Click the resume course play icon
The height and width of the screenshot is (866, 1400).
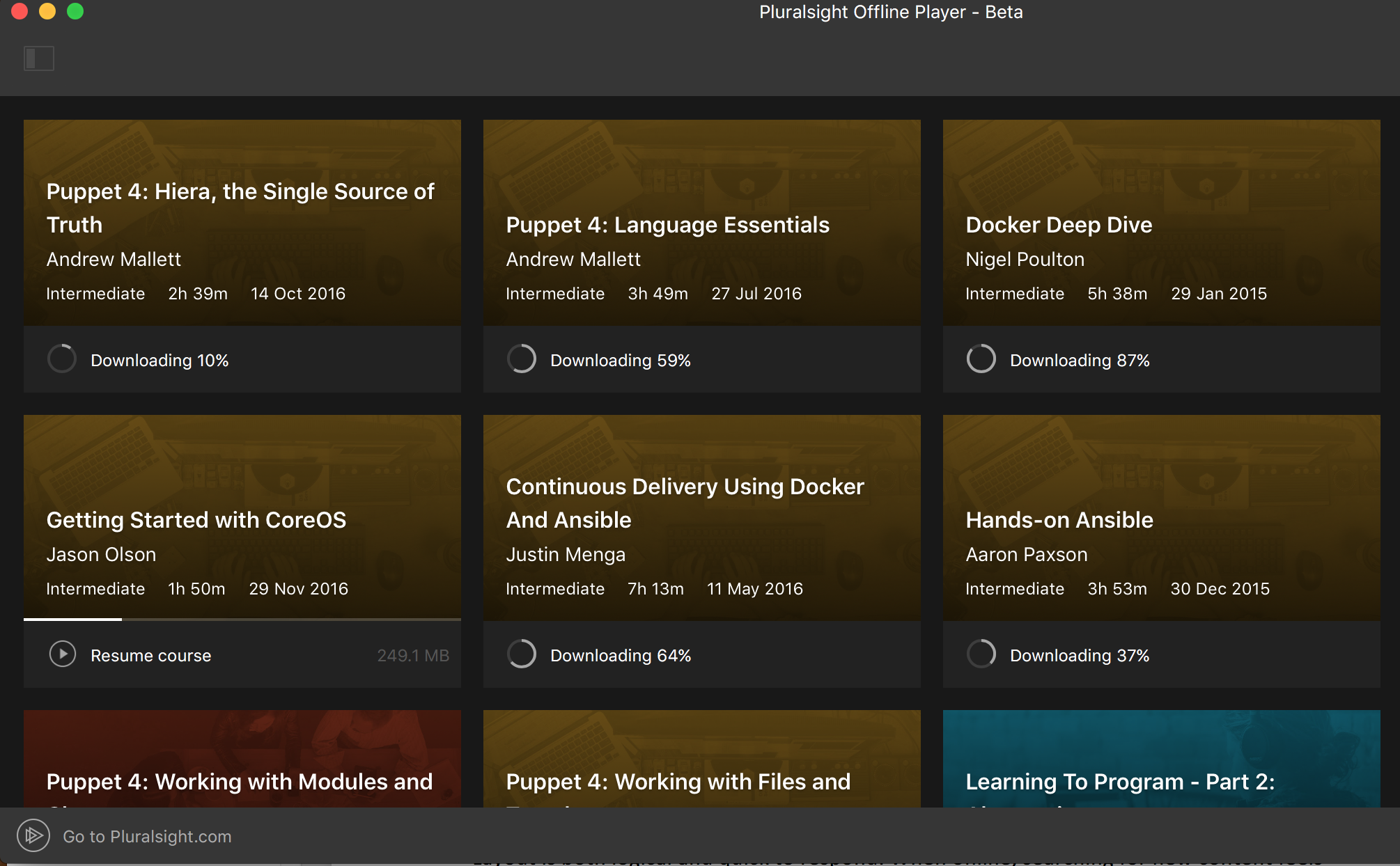coord(62,655)
